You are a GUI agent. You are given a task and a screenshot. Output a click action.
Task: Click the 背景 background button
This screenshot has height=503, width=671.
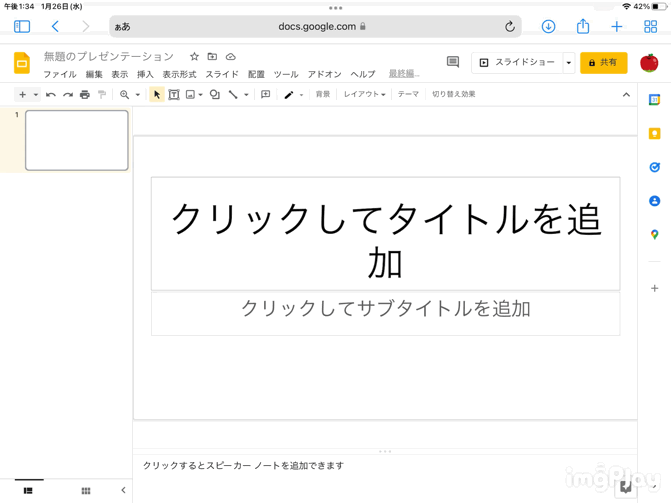(323, 94)
